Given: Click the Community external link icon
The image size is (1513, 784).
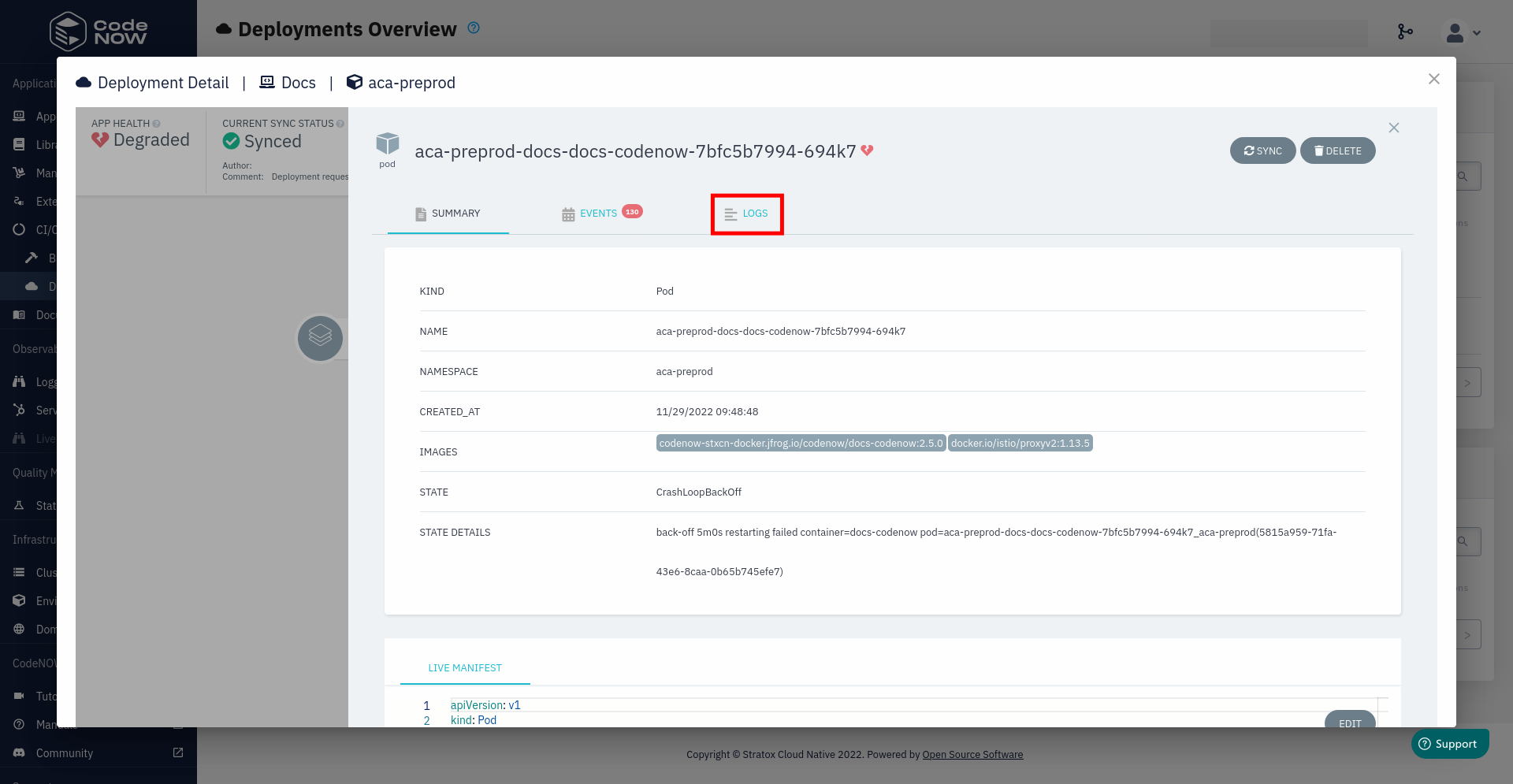Looking at the screenshot, I should [x=178, y=752].
